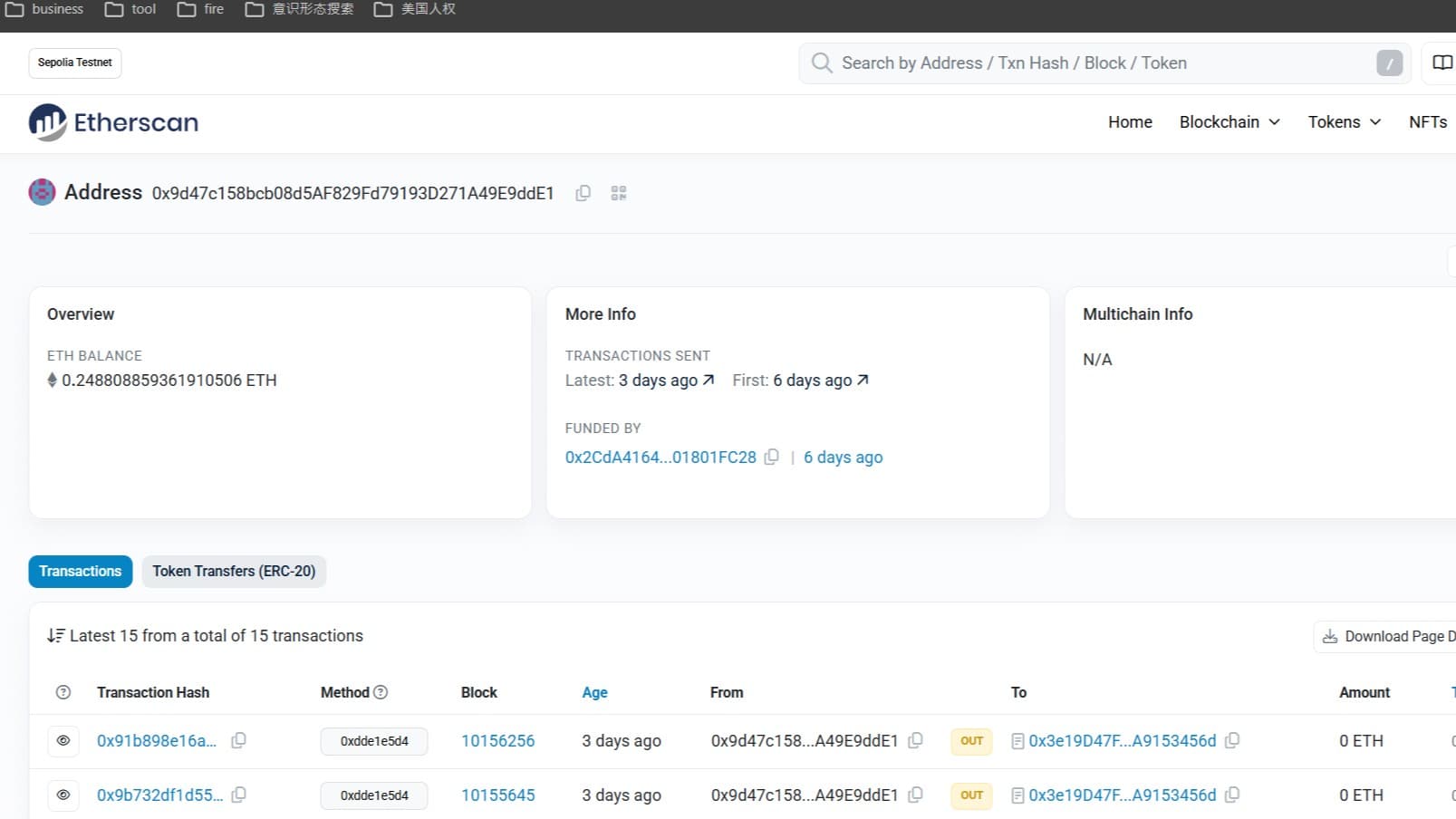Open the transaction sort order icon
The width and height of the screenshot is (1456, 819).
[x=55, y=636]
